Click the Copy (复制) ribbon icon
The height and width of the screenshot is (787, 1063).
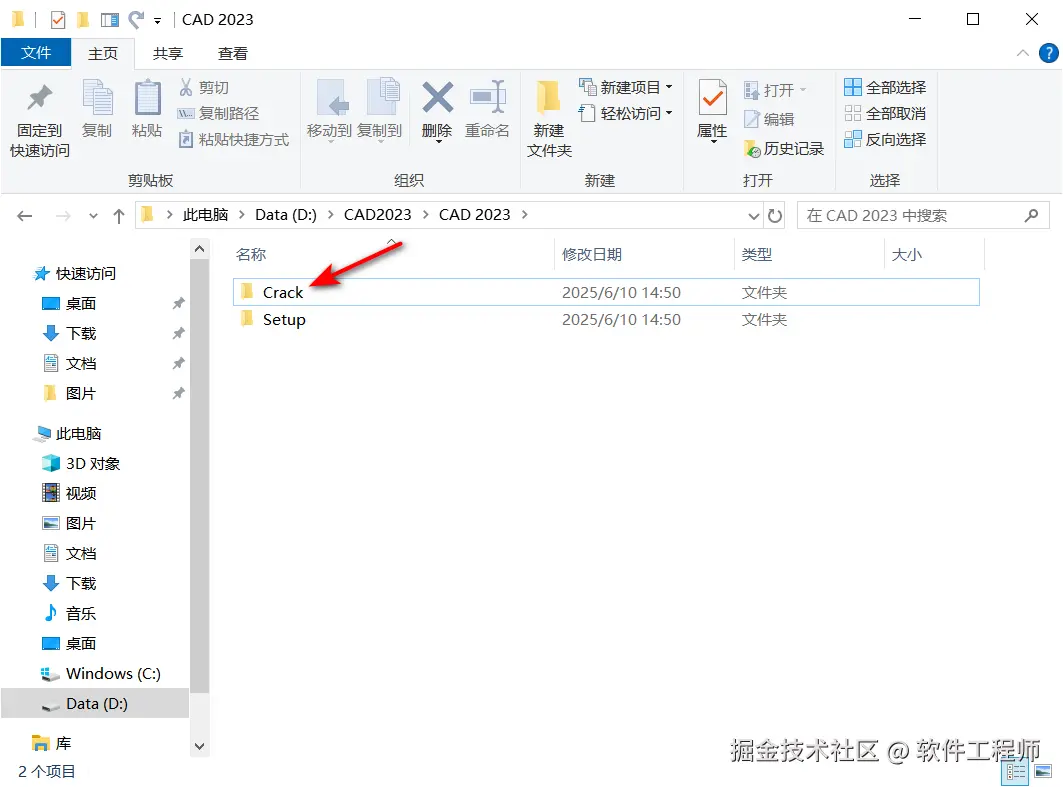pos(98,97)
